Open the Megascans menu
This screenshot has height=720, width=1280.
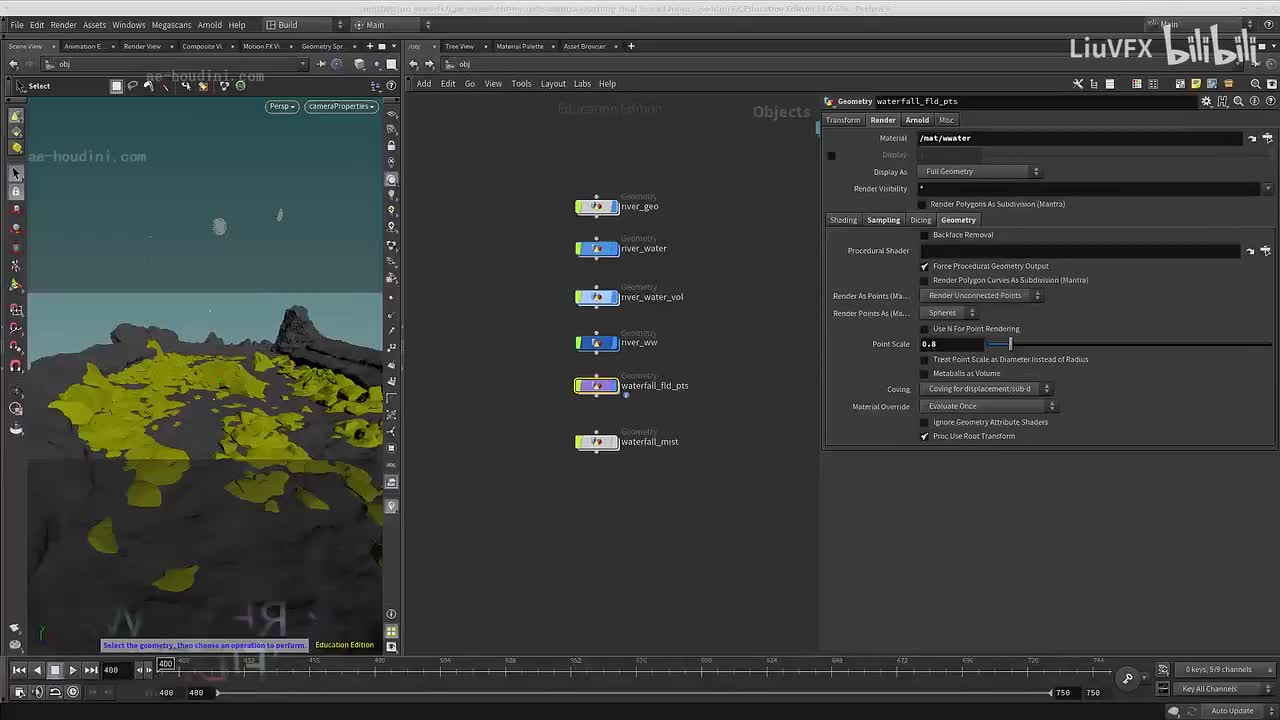click(171, 24)
